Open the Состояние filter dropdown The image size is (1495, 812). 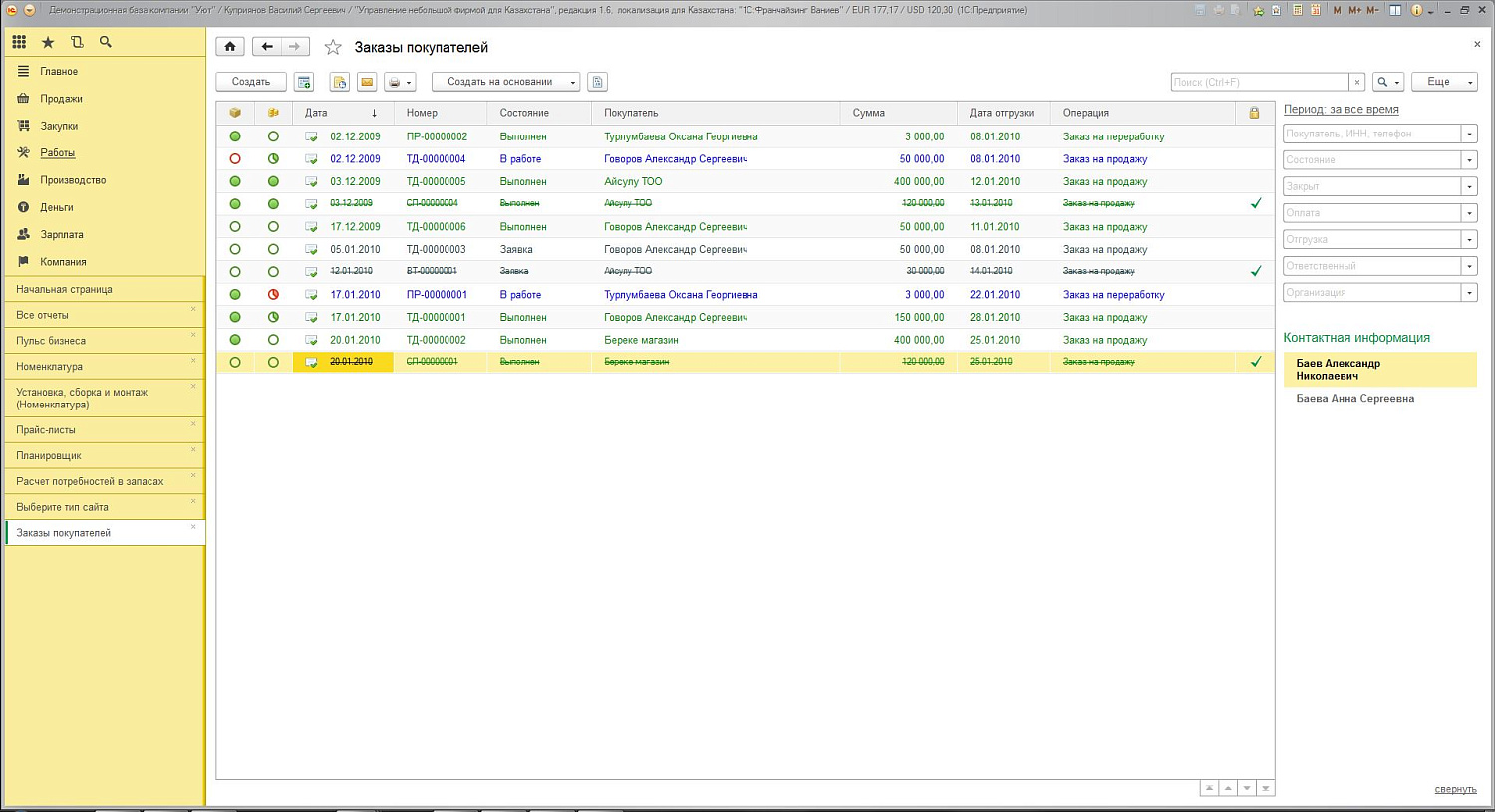(x=1468, y=160)
